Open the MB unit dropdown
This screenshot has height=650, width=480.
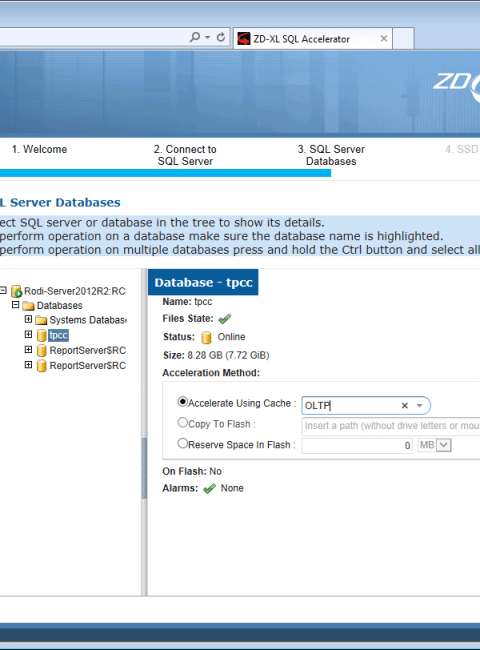[x=444, y=445]
